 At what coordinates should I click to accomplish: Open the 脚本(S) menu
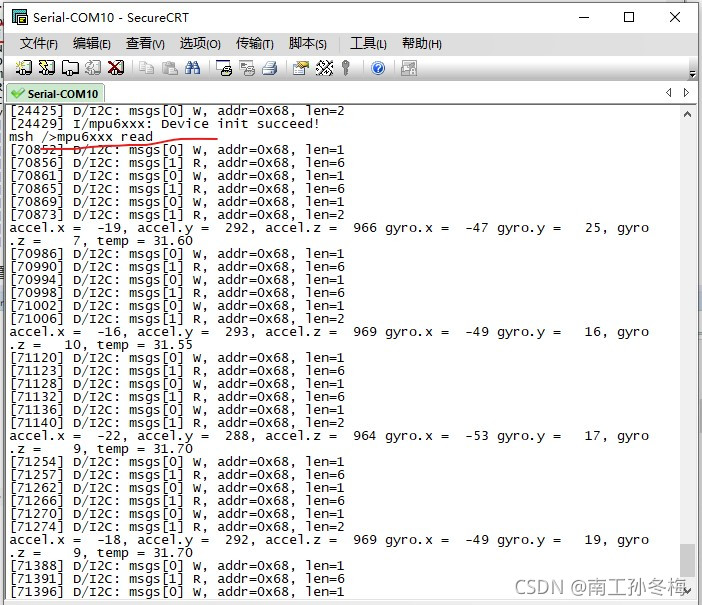(x=308, y=43)
